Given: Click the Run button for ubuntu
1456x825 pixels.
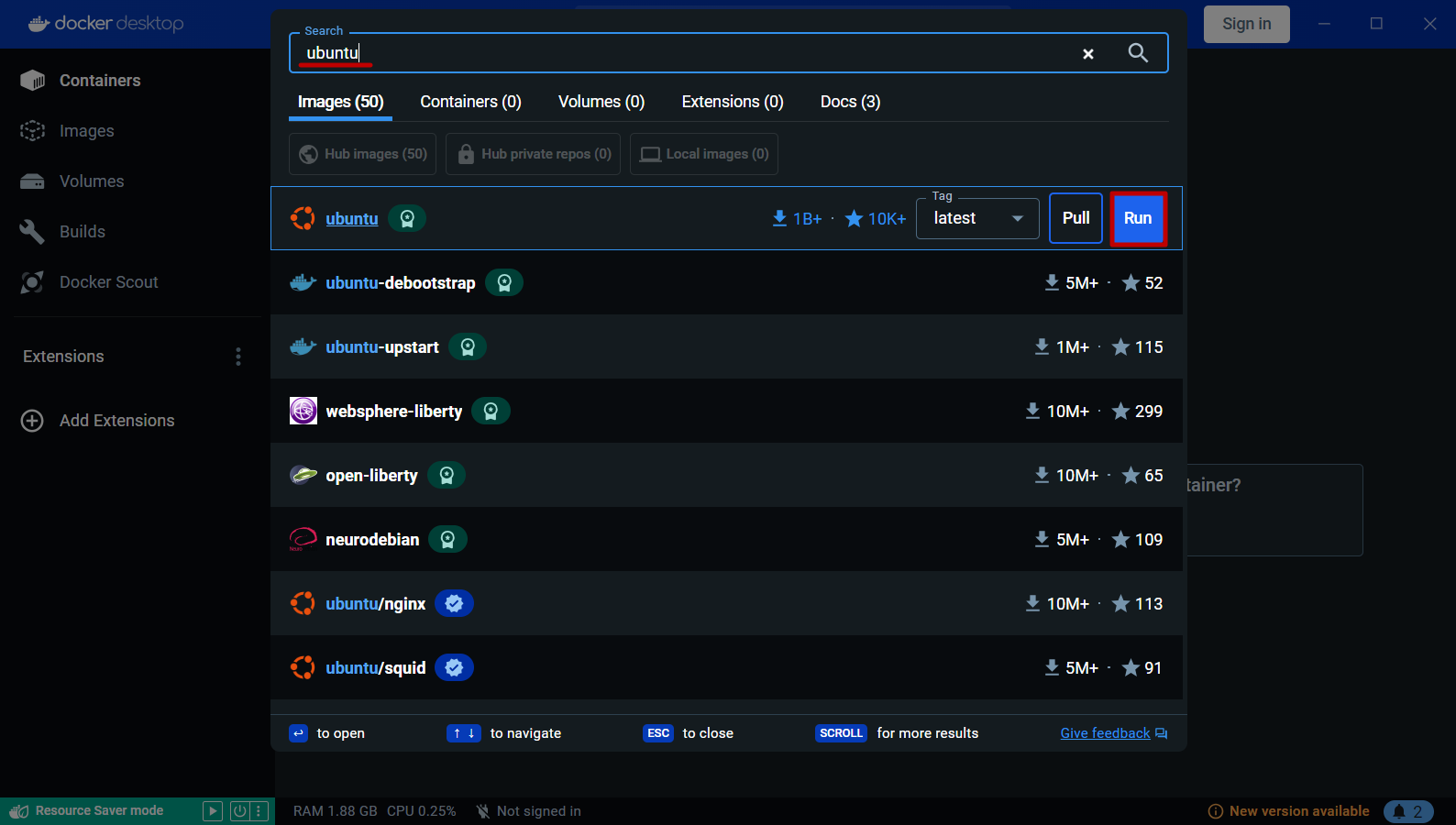Looking at the screenshot, I should [x=1138, y=218].
